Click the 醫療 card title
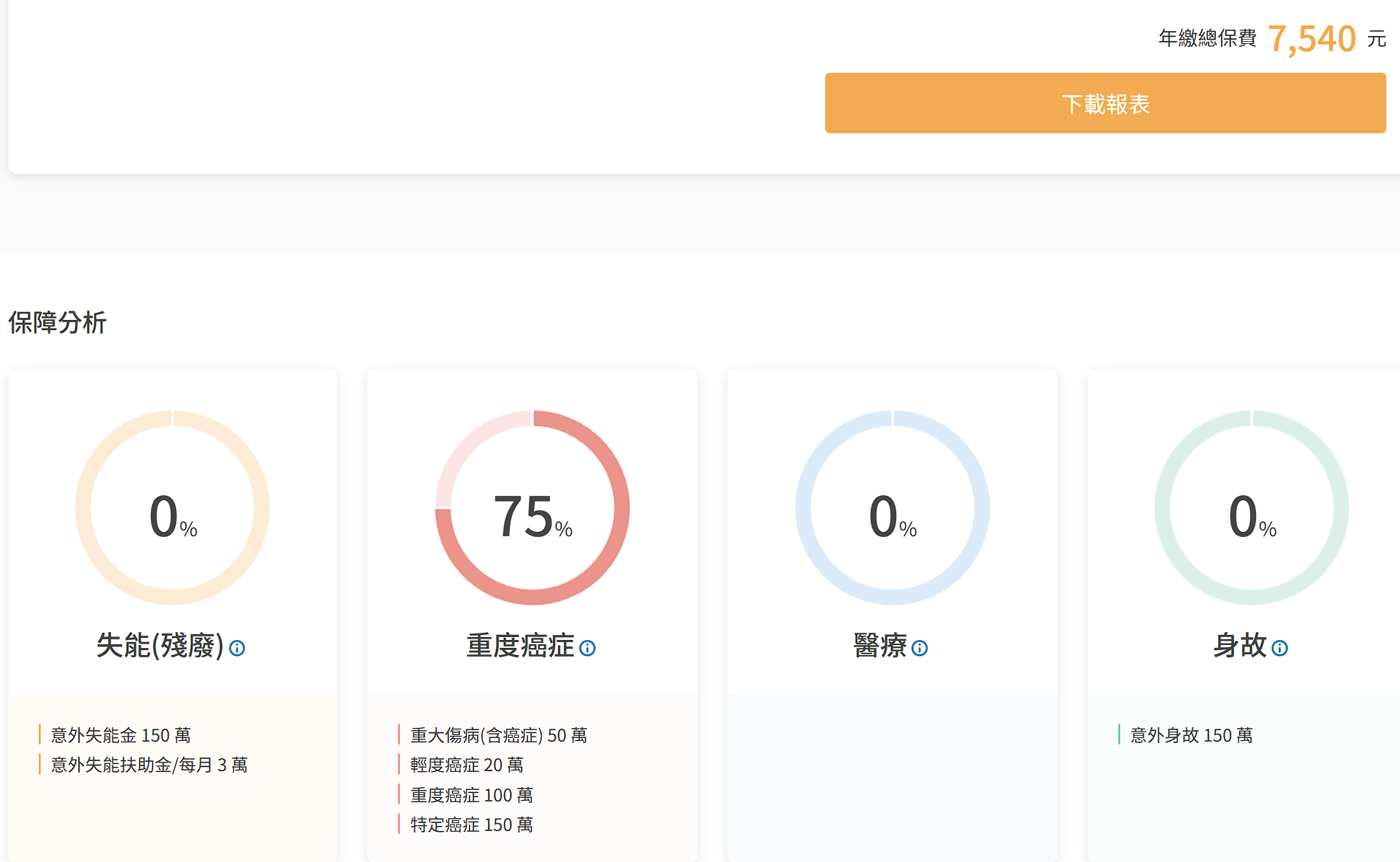This screenshot has width=1400, height=862. [880, 645]
